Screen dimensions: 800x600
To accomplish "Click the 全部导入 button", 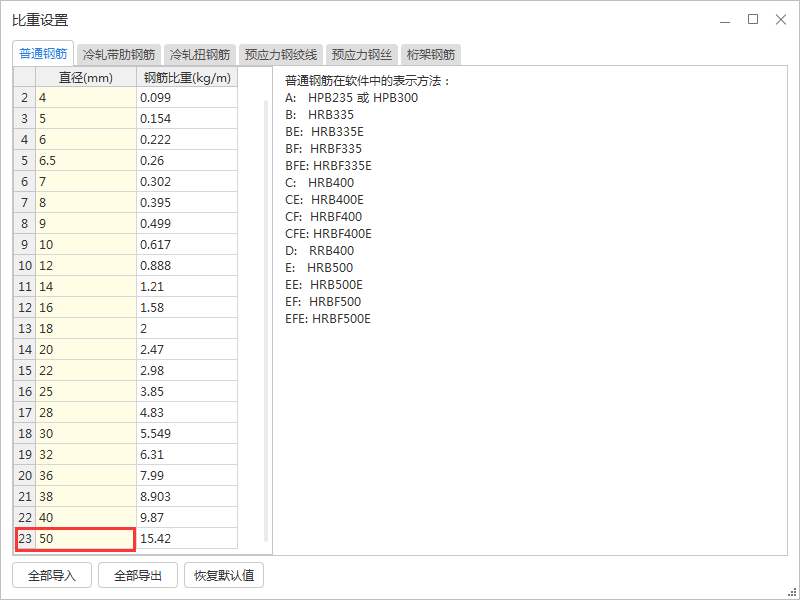I will 52,576.
